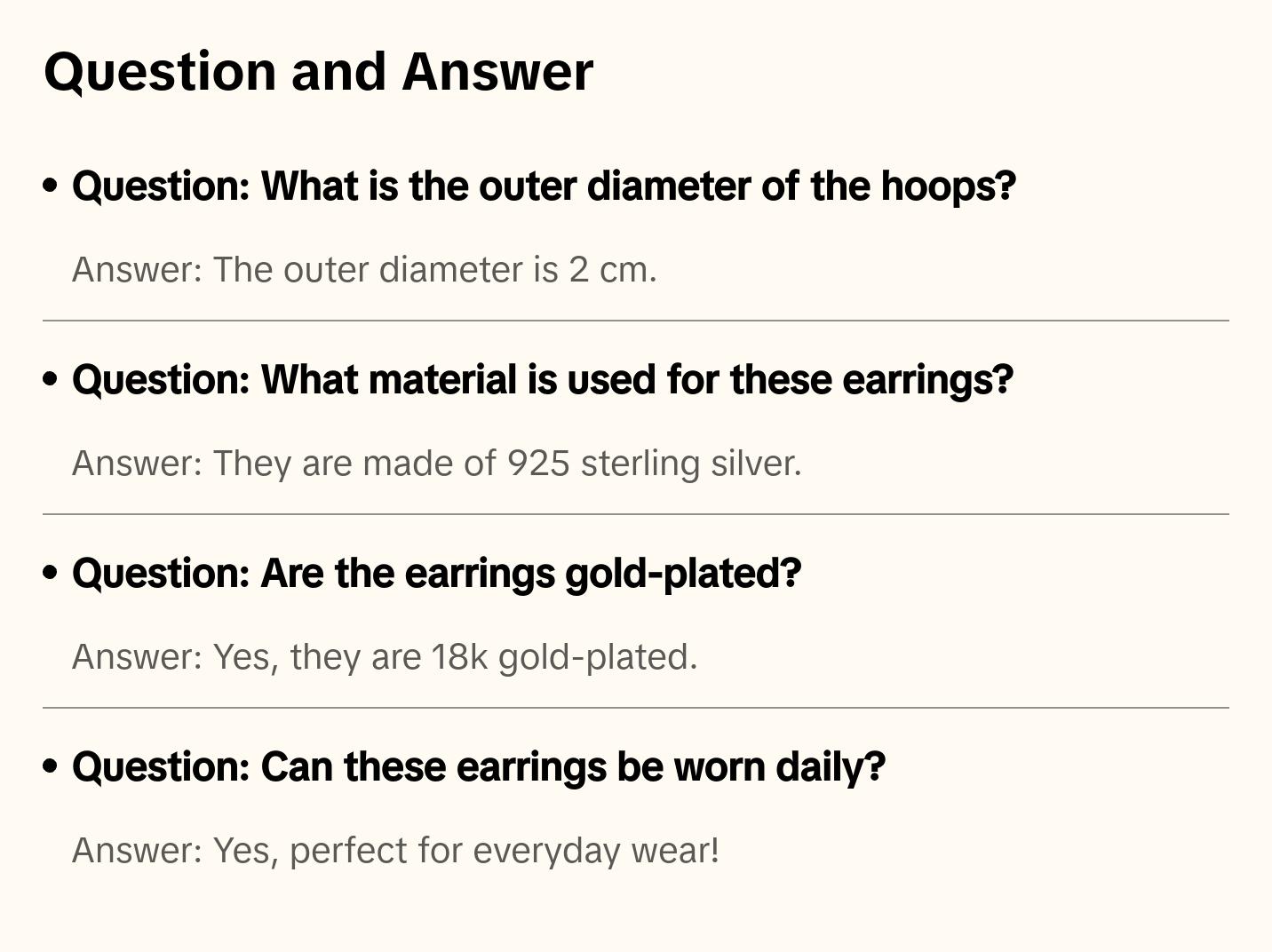Click the word "Answer:" in the everyday wear line
1272x952 pixels.
138,851
